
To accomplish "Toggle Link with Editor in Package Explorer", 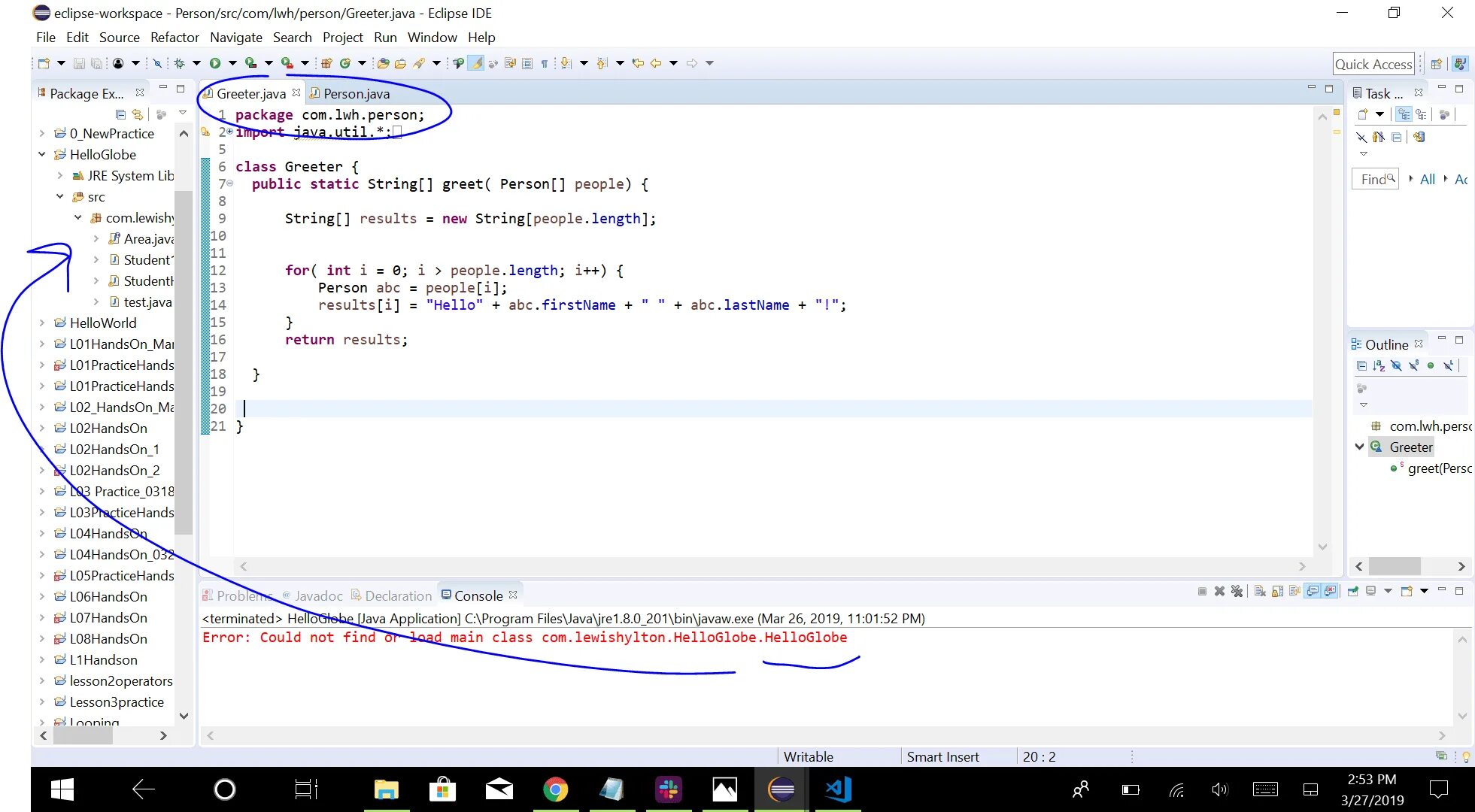I will (138, 114).
